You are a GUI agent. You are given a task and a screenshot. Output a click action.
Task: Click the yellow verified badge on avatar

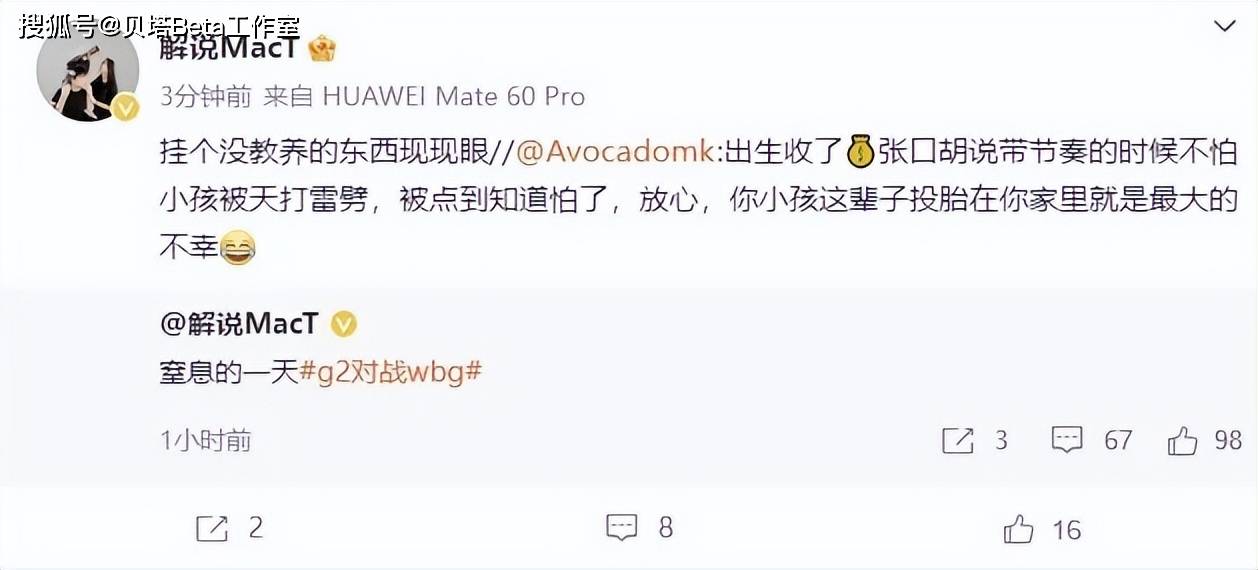[126, 108]
